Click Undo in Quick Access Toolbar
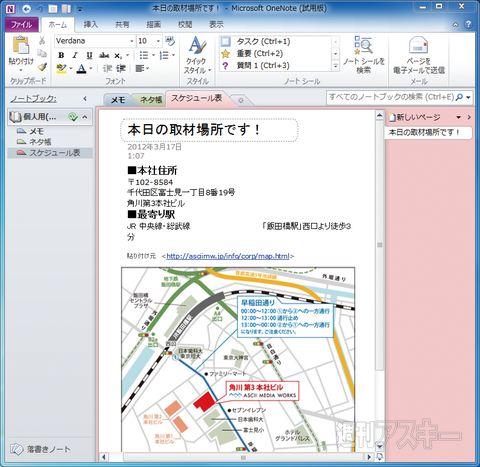 pos(40,9)
